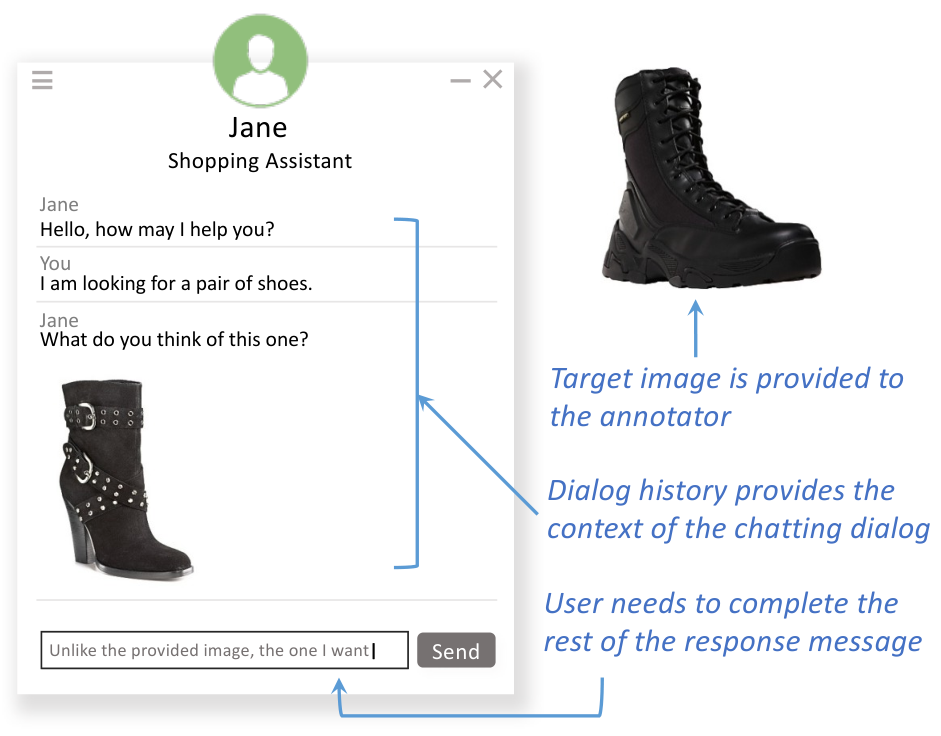Image resolution: width=941 pixels, height=736 pixels.
Task: Click the 'What do you think of this one?' message
Action: pos(174,340)
